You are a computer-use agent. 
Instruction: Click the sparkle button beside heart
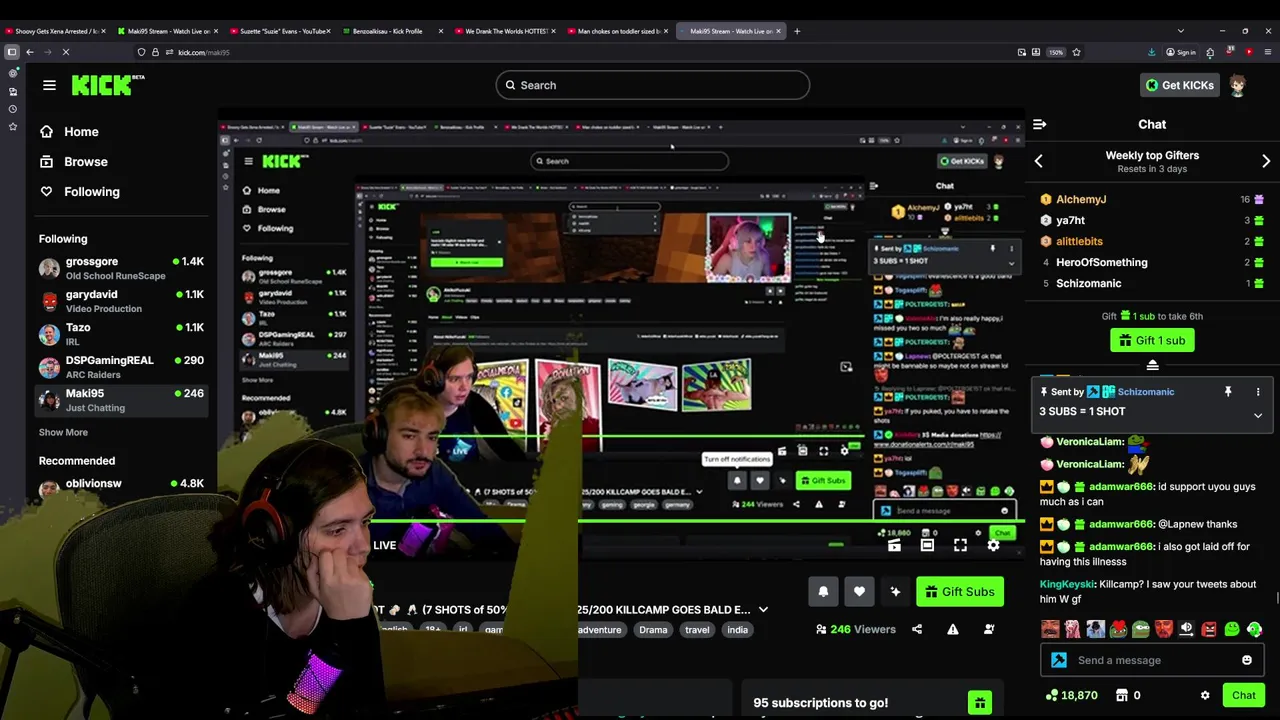[895, 591]
